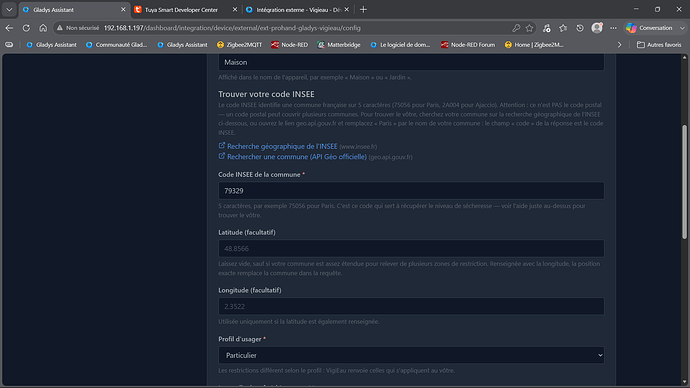Open a new browser tab

tap(363, 9)
